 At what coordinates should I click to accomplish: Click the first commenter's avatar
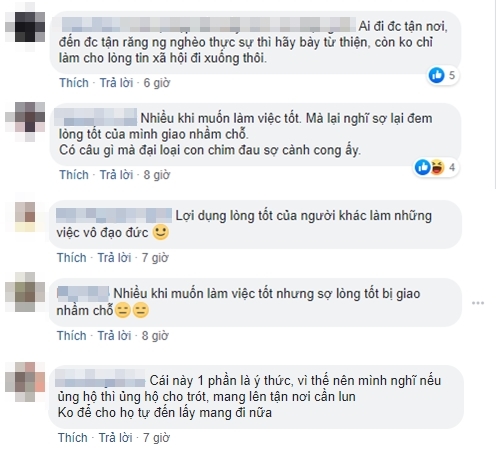[25, 27]
